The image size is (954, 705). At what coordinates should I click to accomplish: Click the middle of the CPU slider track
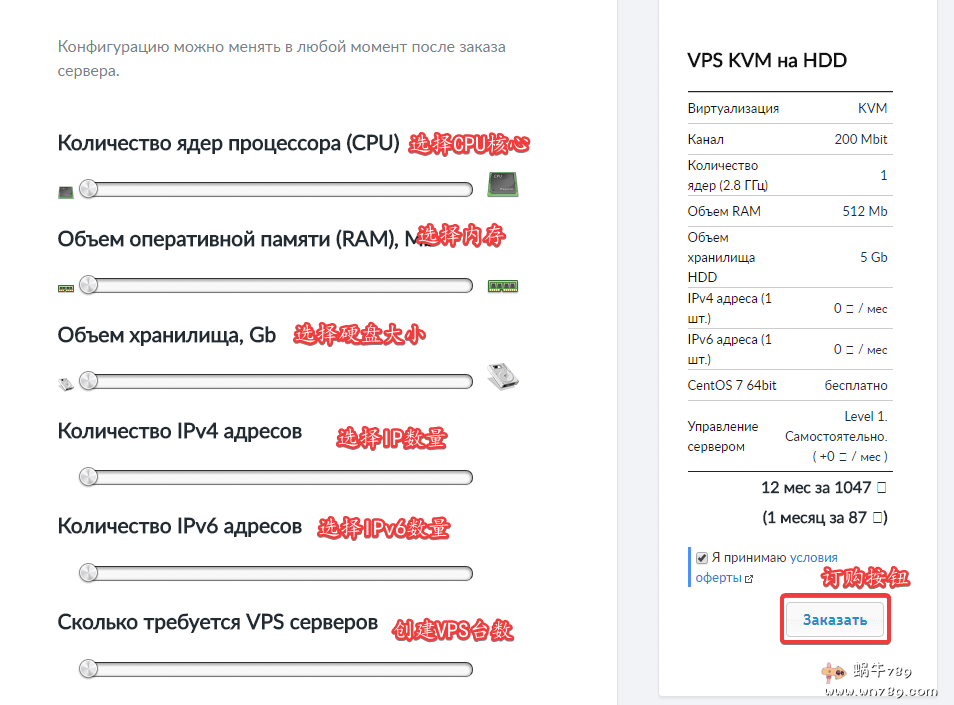[x=280, y=189]
